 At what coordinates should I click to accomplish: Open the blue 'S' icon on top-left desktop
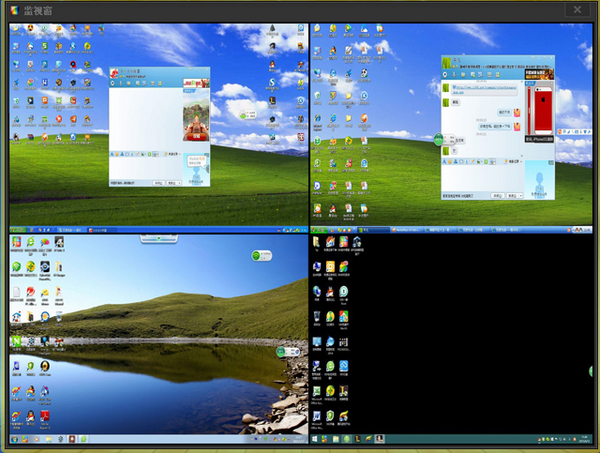(x=272, y=84)
